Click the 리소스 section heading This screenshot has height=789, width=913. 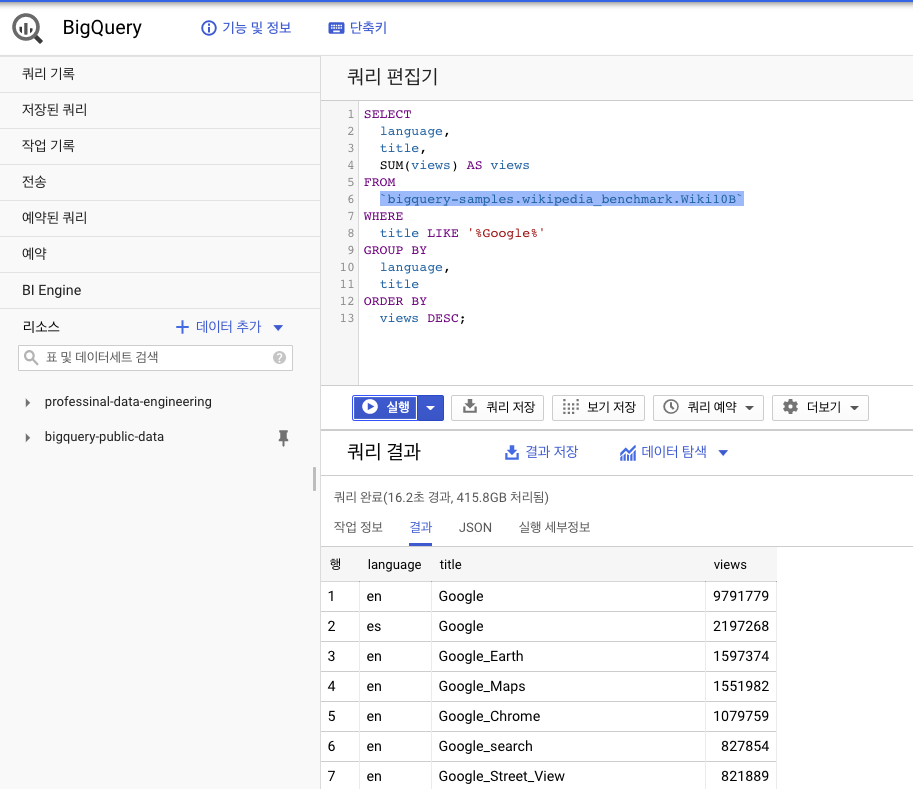click(41, 327)
